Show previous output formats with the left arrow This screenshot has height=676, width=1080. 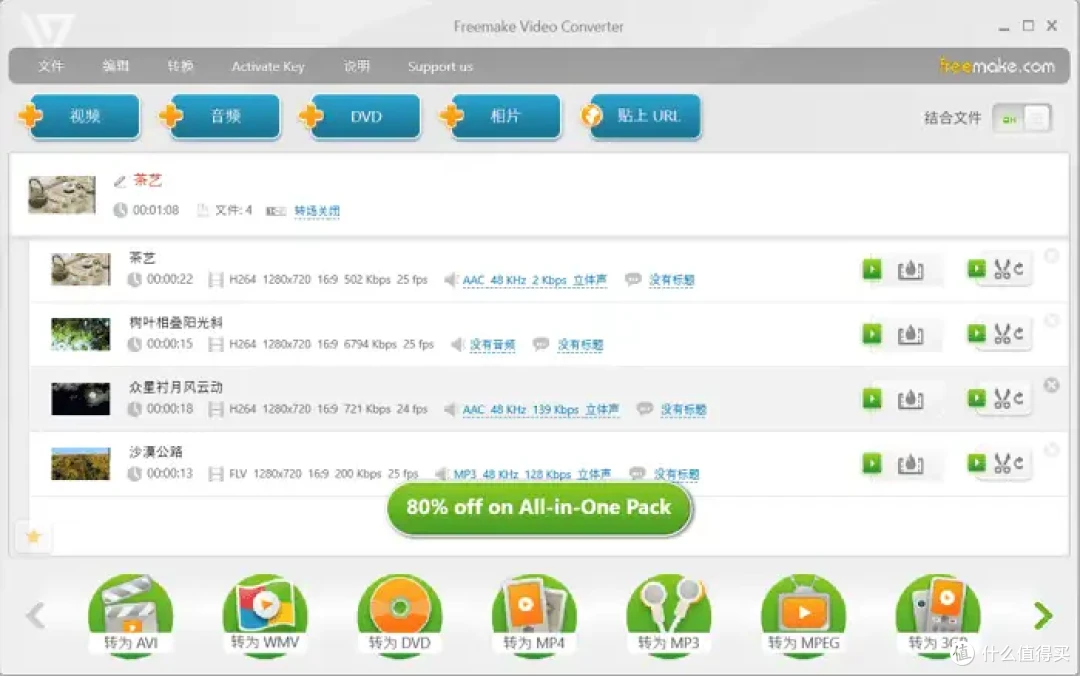36,615
